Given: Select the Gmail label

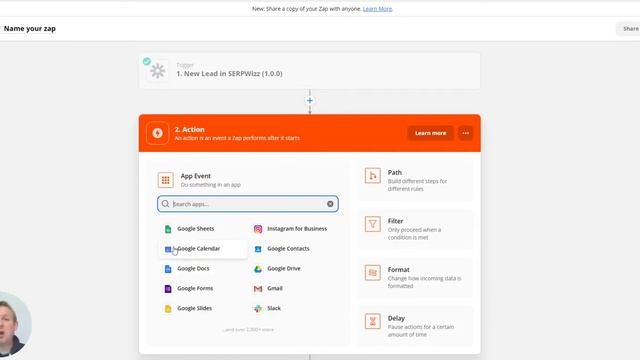Looking at the screenshot, I should click(275, 288).
